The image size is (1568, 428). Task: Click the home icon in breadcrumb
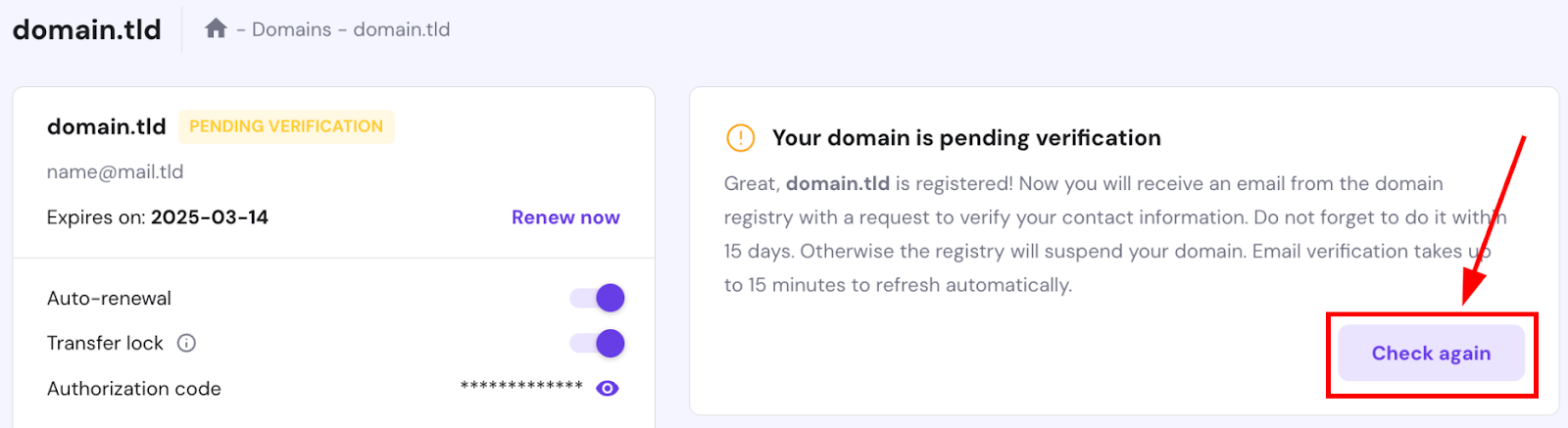(x=216, y=28)
